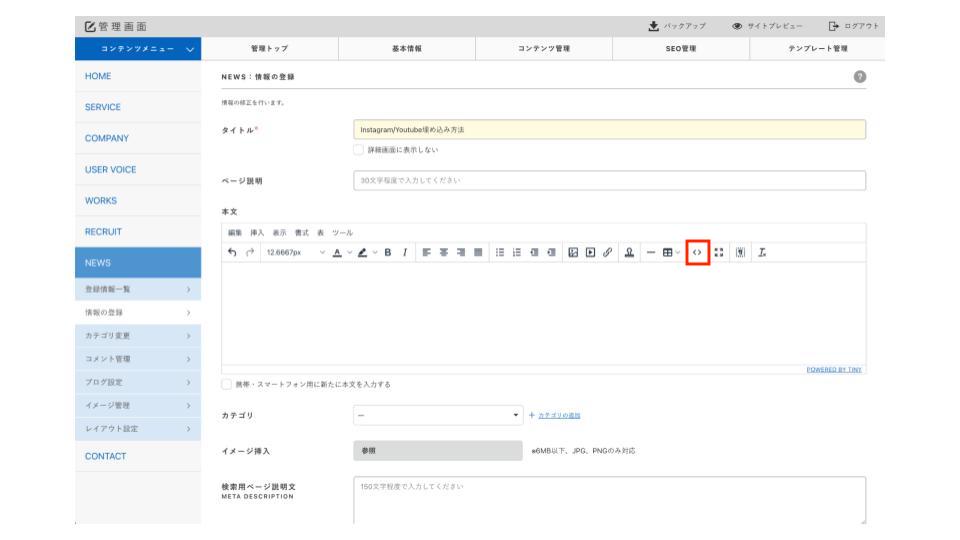This screenshot has height=540, width=960.
Task: Open the table insert dropdown
Action: pyautogui.click(x=671, y=252)
